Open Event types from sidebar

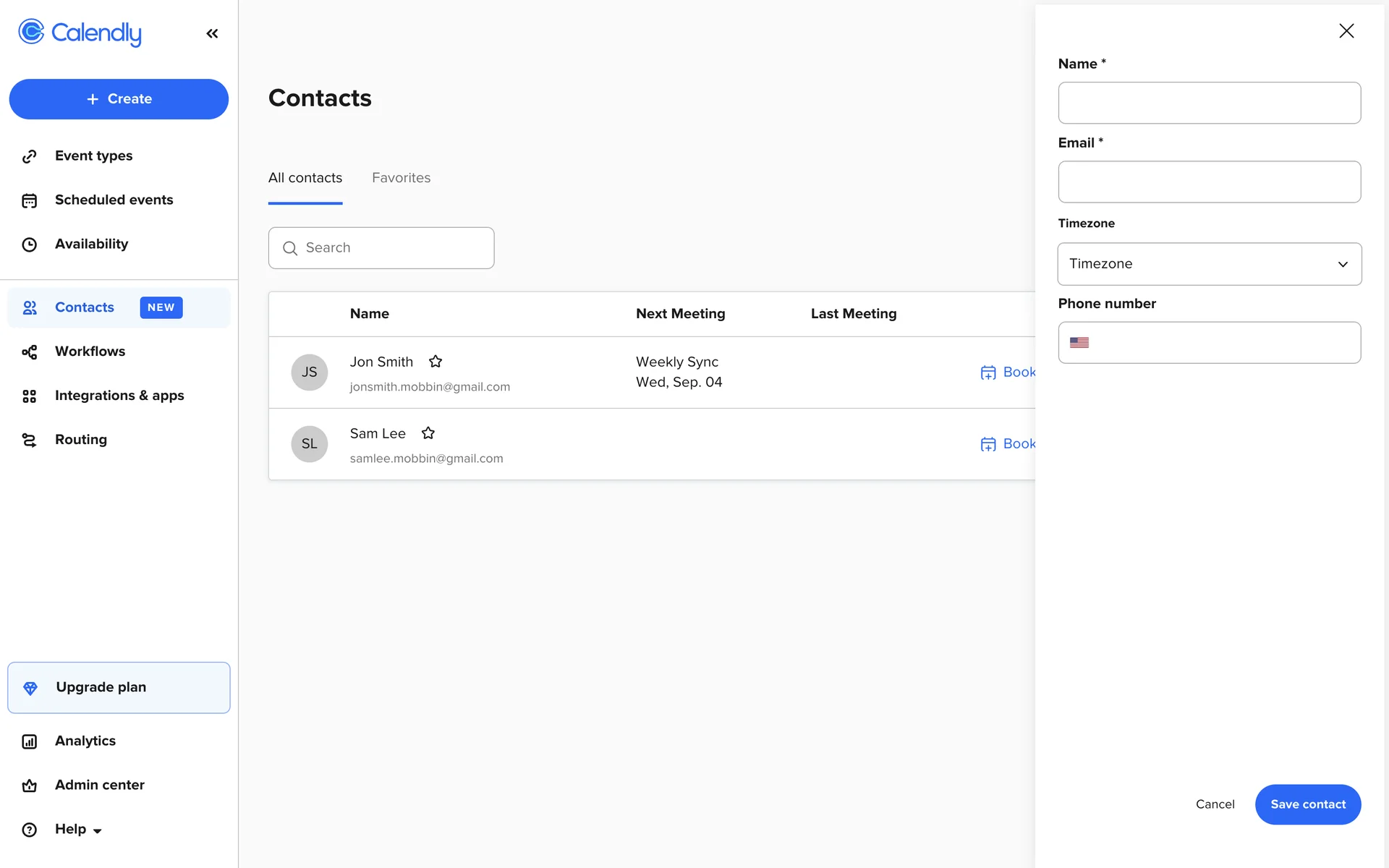(x=93, y=156)
